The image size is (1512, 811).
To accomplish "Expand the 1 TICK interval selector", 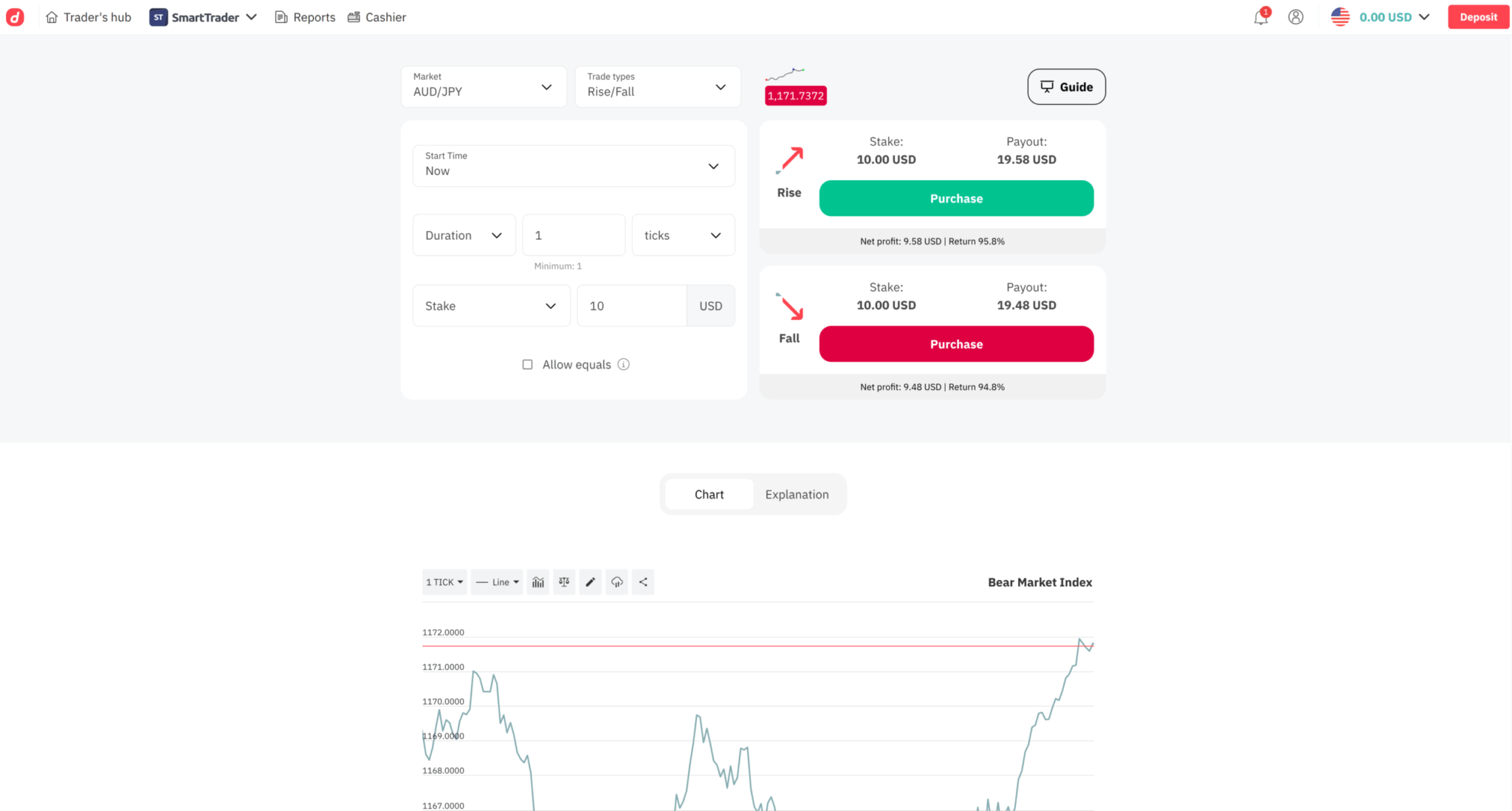I will (444, 582).
